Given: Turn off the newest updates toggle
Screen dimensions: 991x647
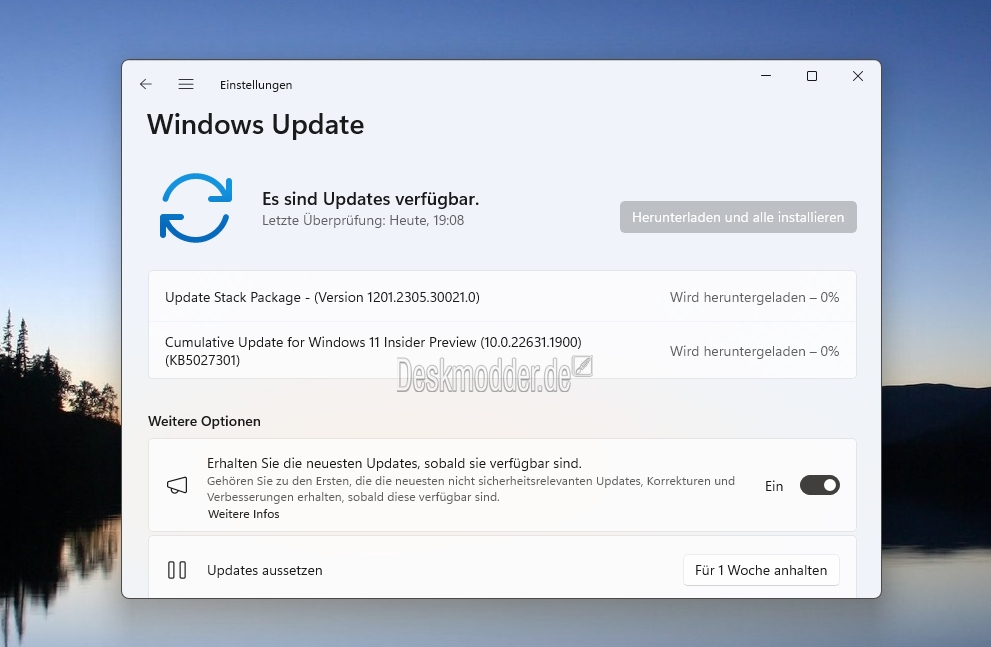Looking at the screenshot, I should (820, 485).
